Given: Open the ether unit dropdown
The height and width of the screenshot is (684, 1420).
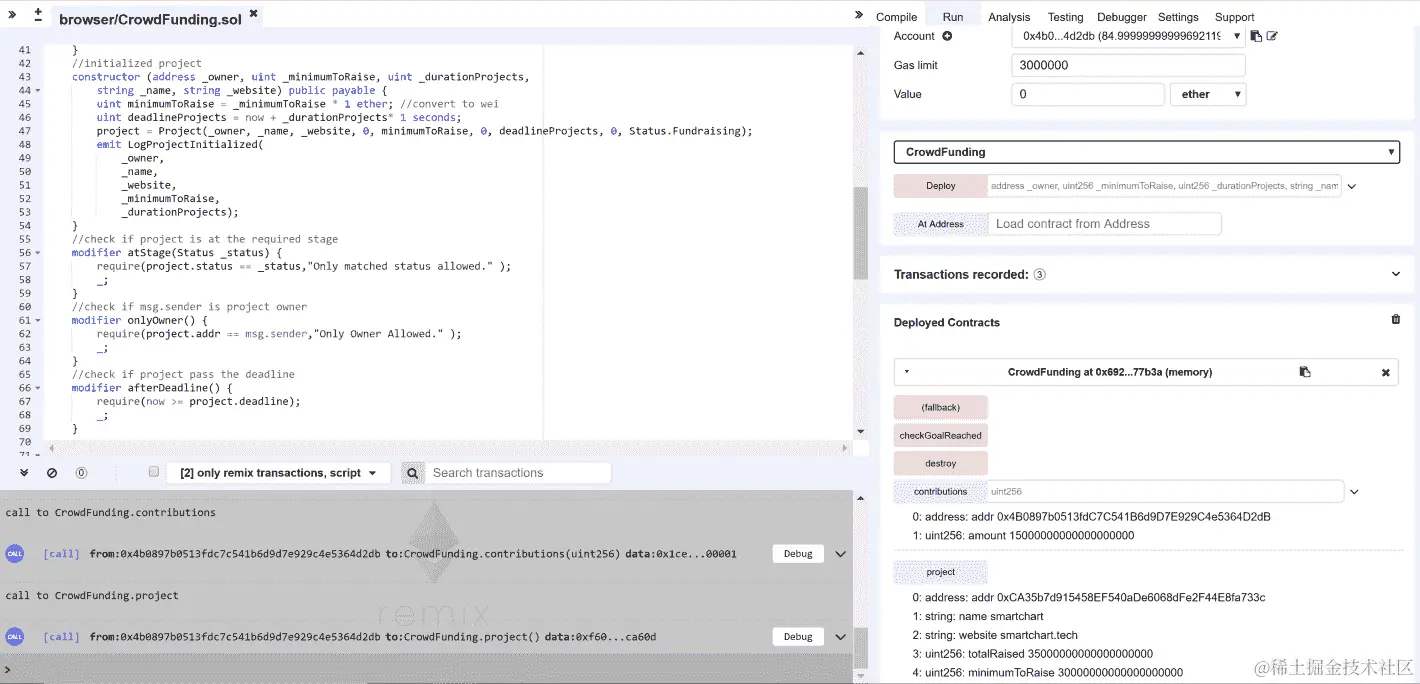Looking at the screenshot, I should 1208,94.
